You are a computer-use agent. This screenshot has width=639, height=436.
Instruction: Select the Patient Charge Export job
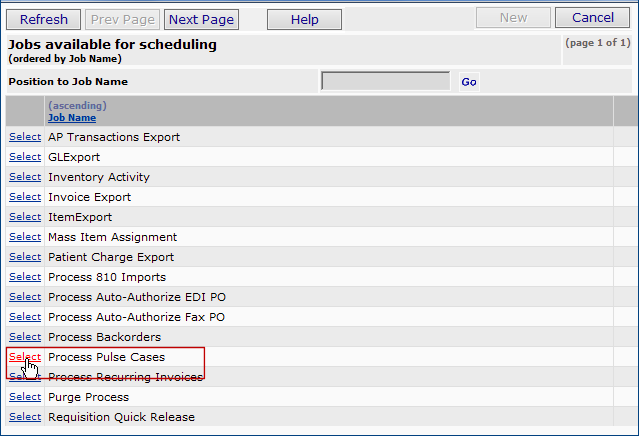(x=25, y=257)
